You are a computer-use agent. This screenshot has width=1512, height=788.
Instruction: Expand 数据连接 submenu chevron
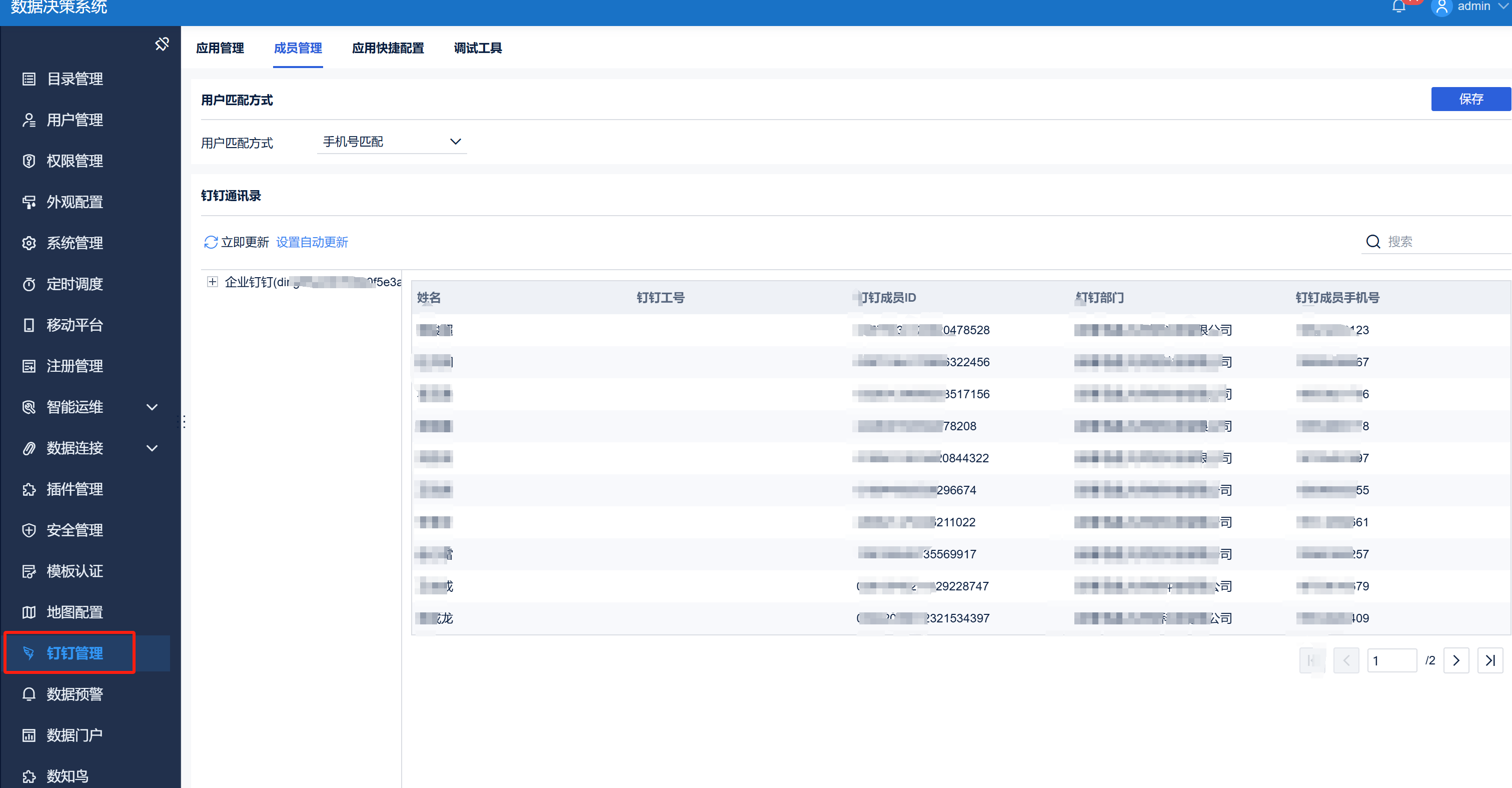click(152, 448)
